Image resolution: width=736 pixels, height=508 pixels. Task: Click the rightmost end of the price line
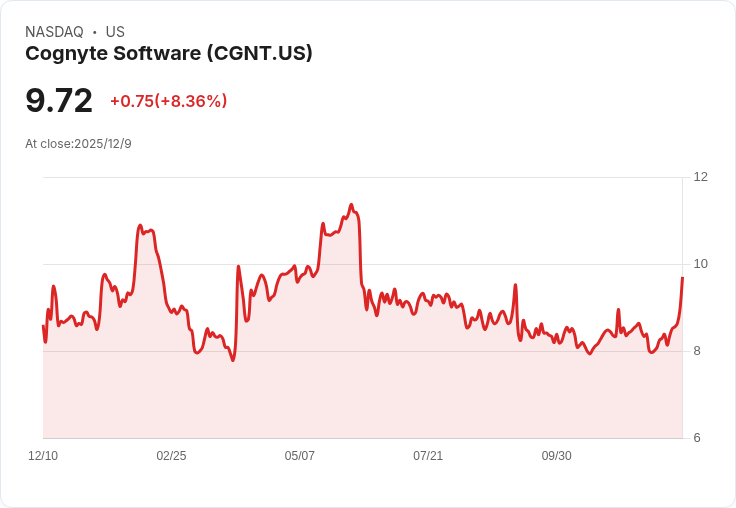pyautogui.click(x=682, y=277)
